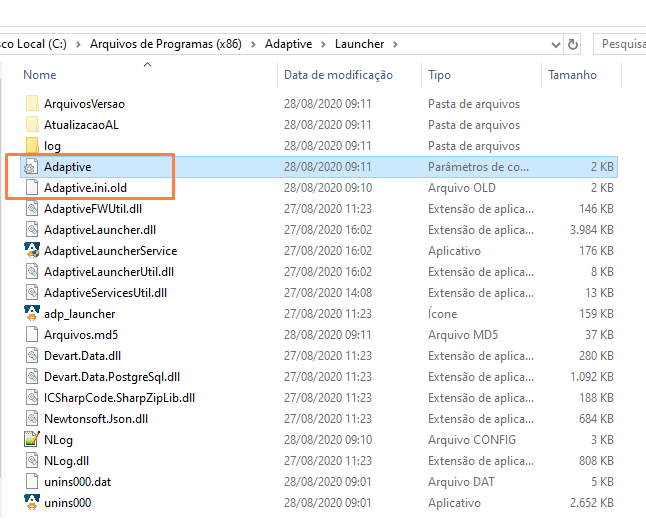Viewport: 646px width, 524px height.
Task: Select the AdaptiveLauncherService file name
Action: [110, 251]
